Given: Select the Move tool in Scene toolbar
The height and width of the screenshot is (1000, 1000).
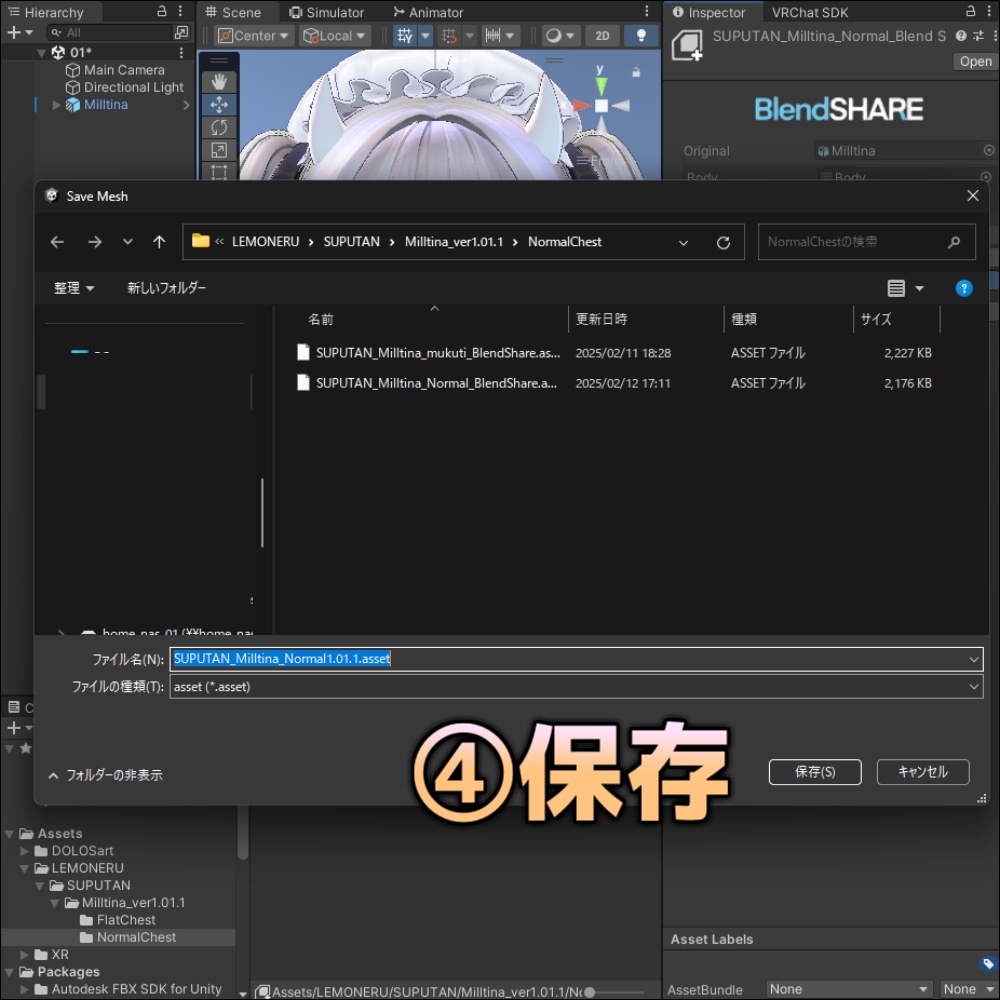Looking at the screenshot, I should tap(219, 105).
